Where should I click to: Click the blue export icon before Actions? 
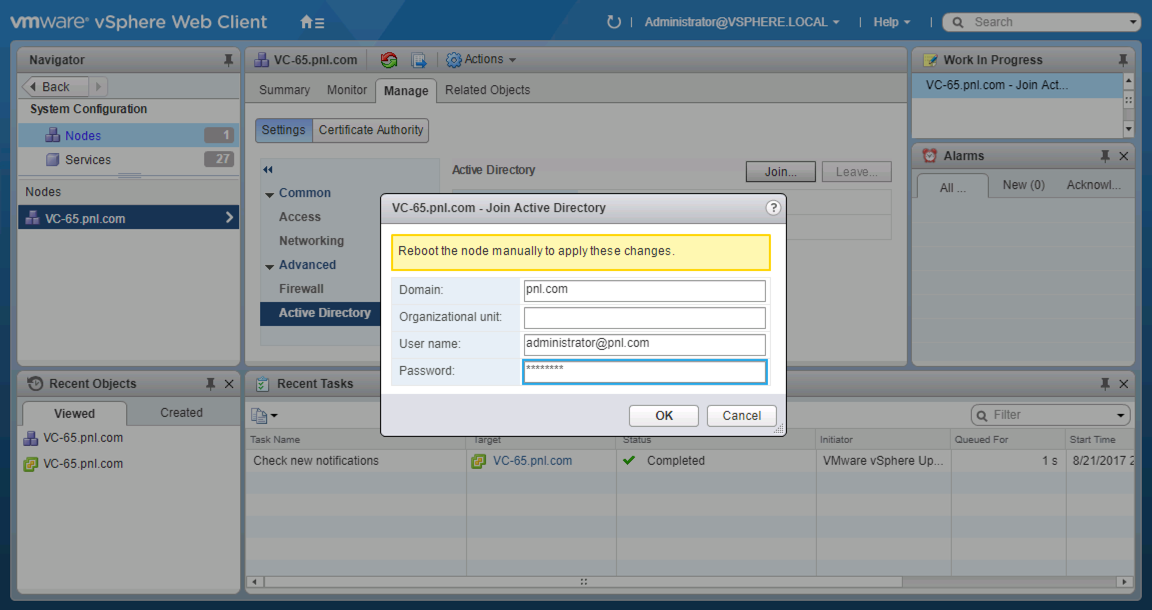click(419, 60)
